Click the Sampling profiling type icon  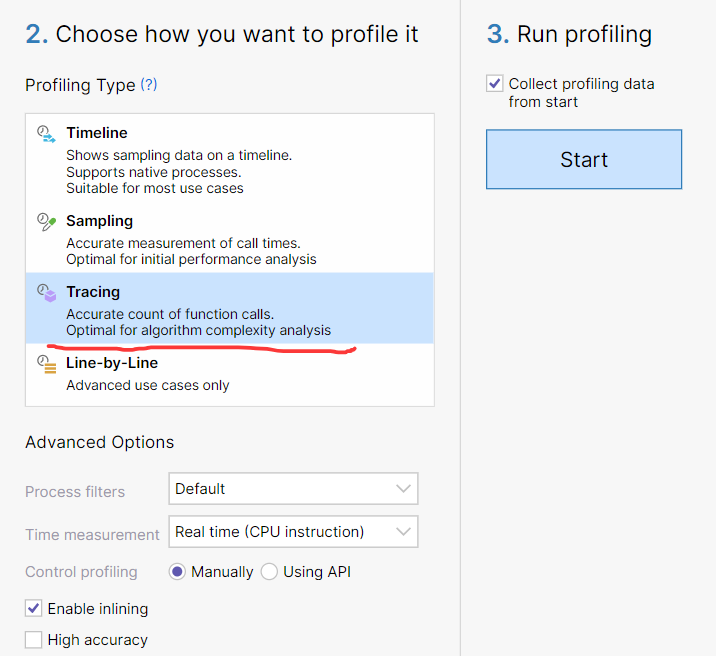pos(46,223)
